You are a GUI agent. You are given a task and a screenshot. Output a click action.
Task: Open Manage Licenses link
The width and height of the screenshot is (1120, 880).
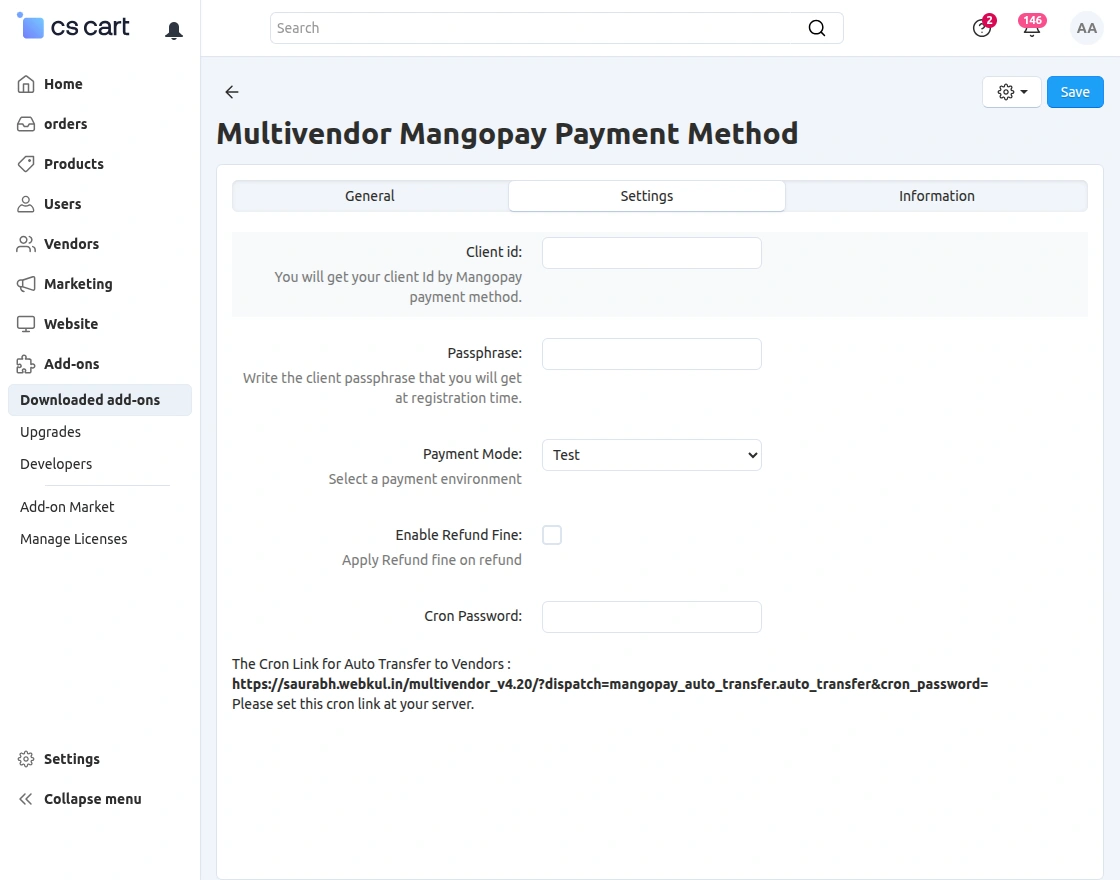coord(74,539)
